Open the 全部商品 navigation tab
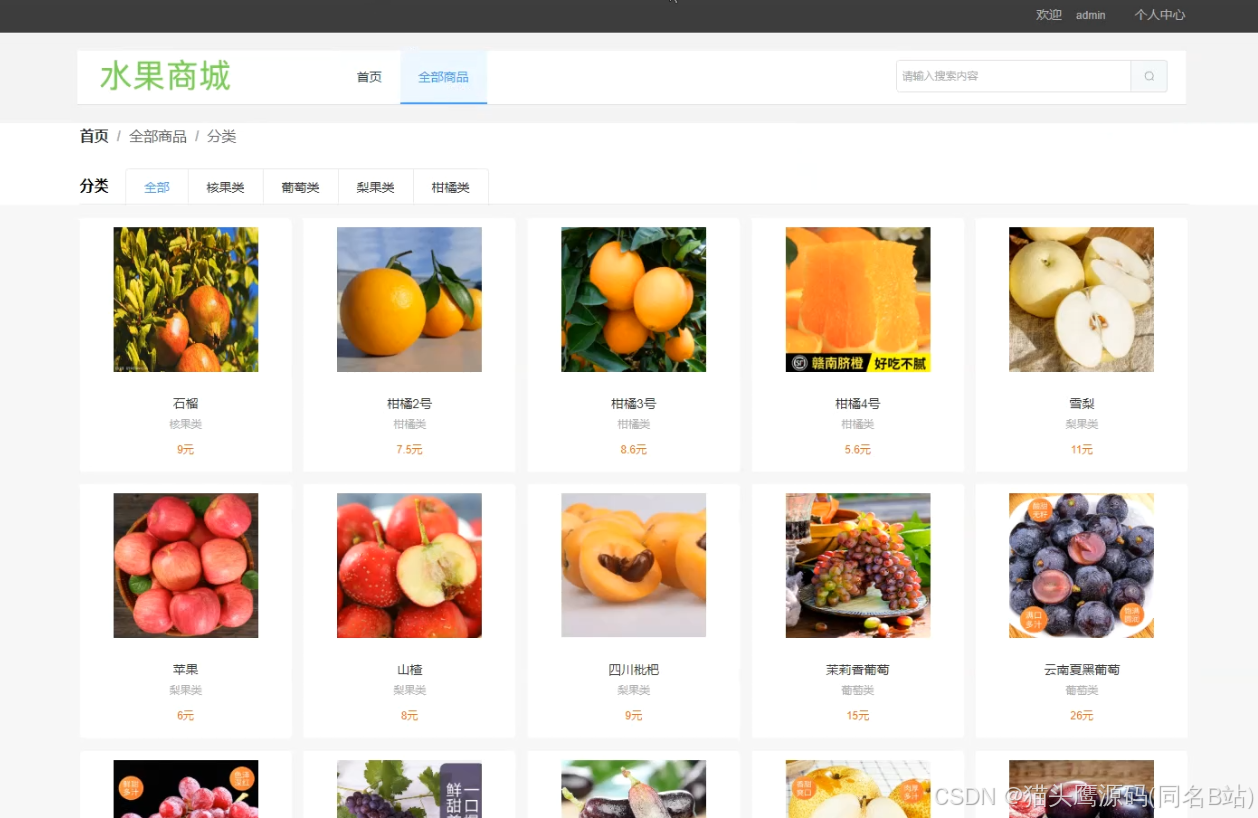The width and height of the screenshot is (1258, 818). click(443, 77)
